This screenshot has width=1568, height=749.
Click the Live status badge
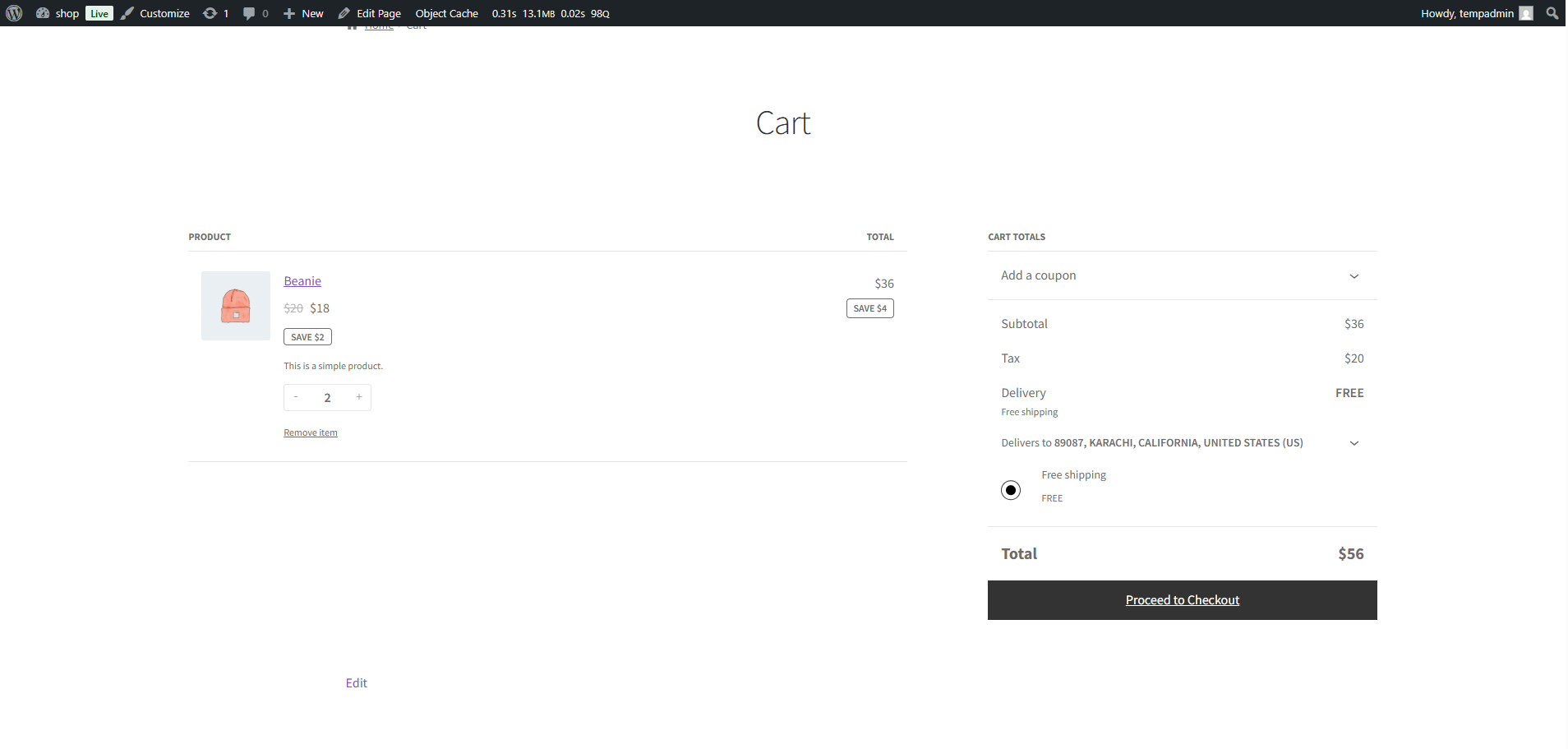click(99, 13)
